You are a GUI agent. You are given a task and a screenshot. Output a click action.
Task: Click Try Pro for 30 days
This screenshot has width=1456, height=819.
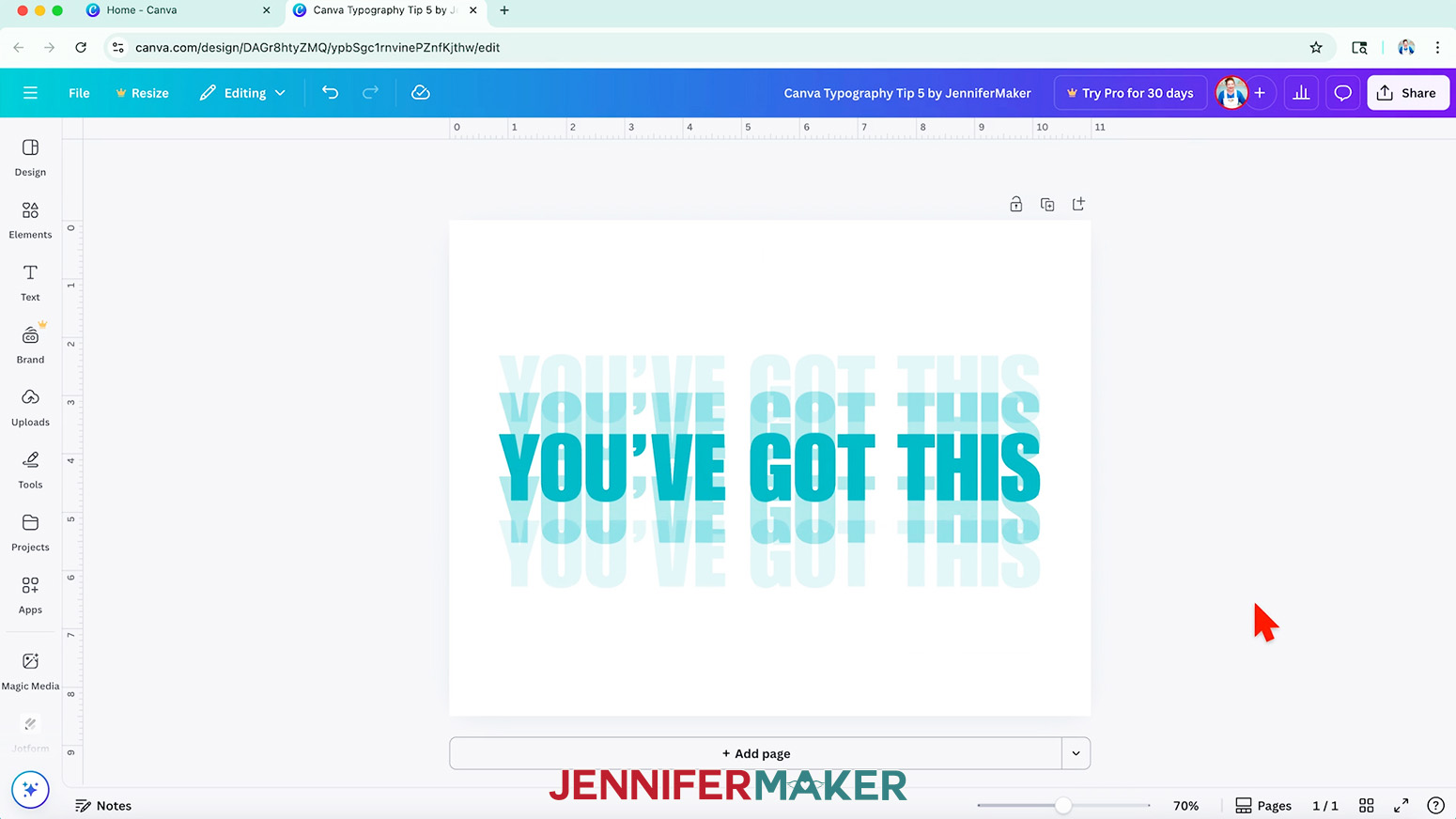tap(1130, 93)
